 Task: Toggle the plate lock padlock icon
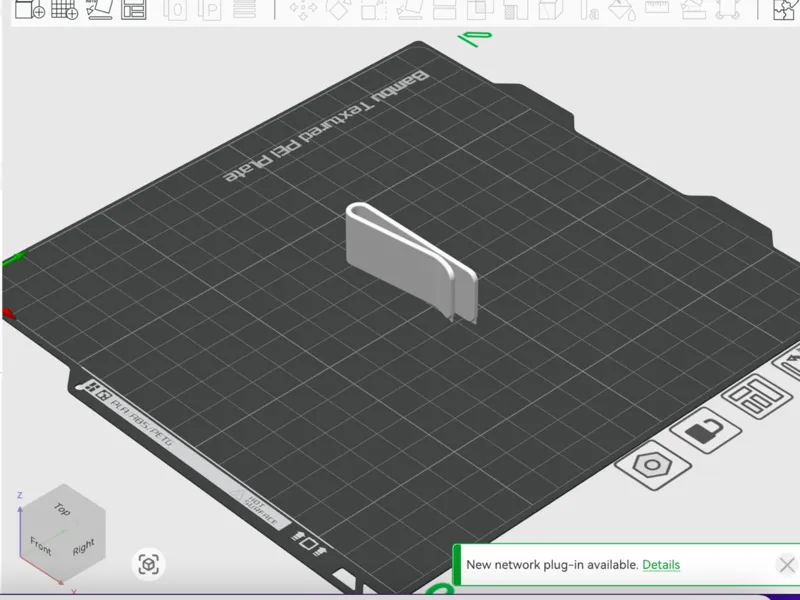(705, 430)
